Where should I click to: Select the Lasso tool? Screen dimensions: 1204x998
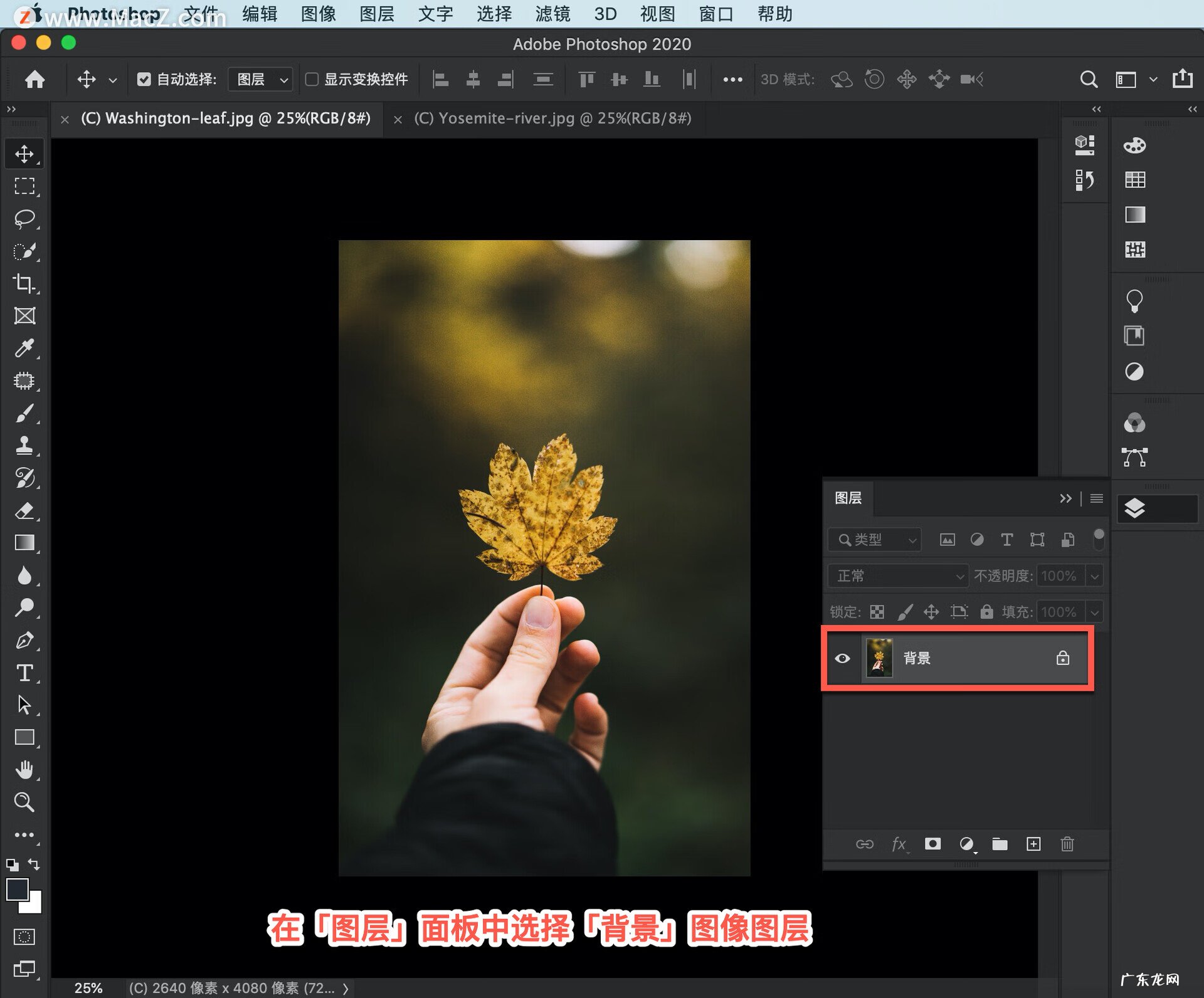[24, 218]
